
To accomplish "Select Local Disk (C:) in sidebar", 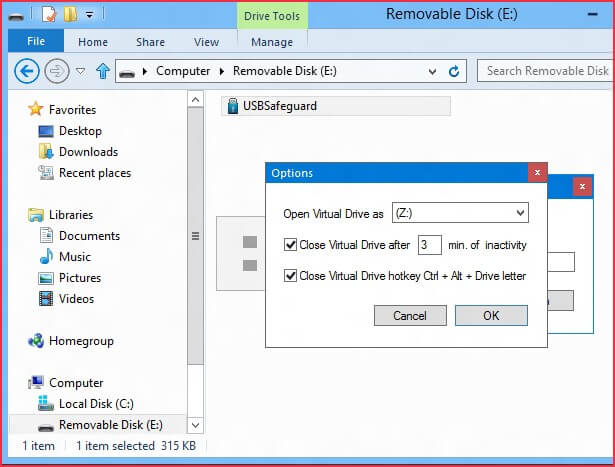I will coord(96,404).
